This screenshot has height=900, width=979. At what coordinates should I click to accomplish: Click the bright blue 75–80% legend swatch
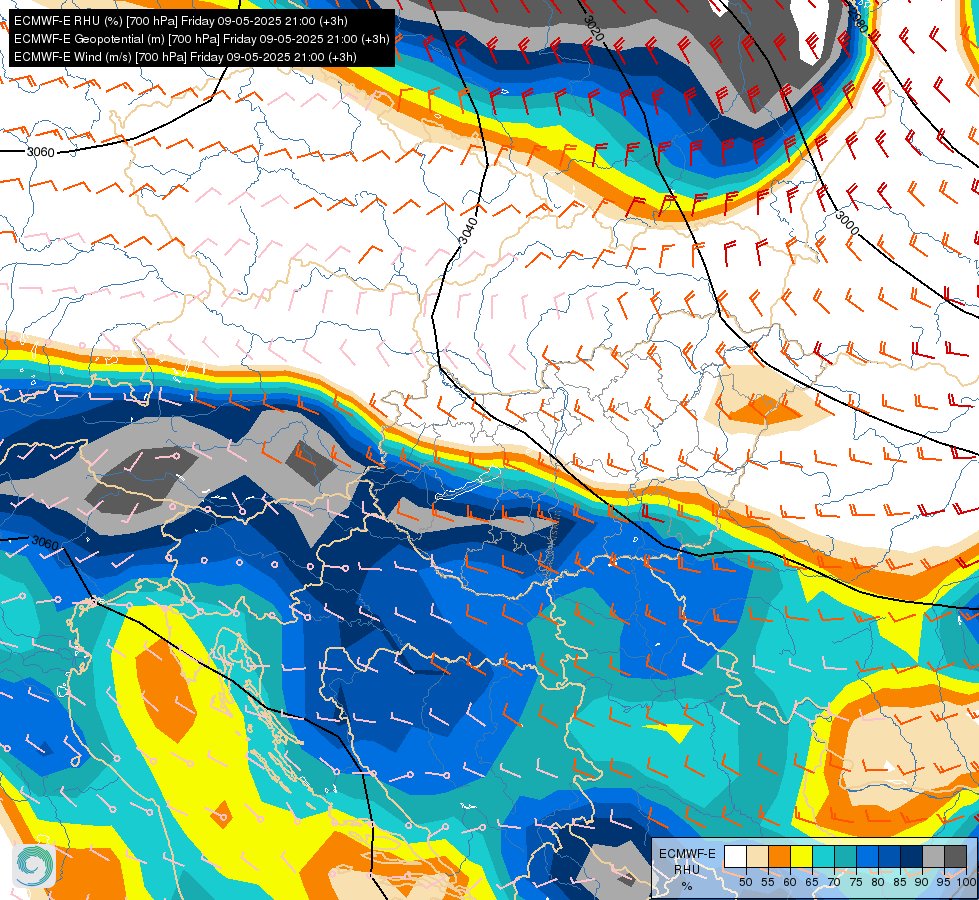868,856
